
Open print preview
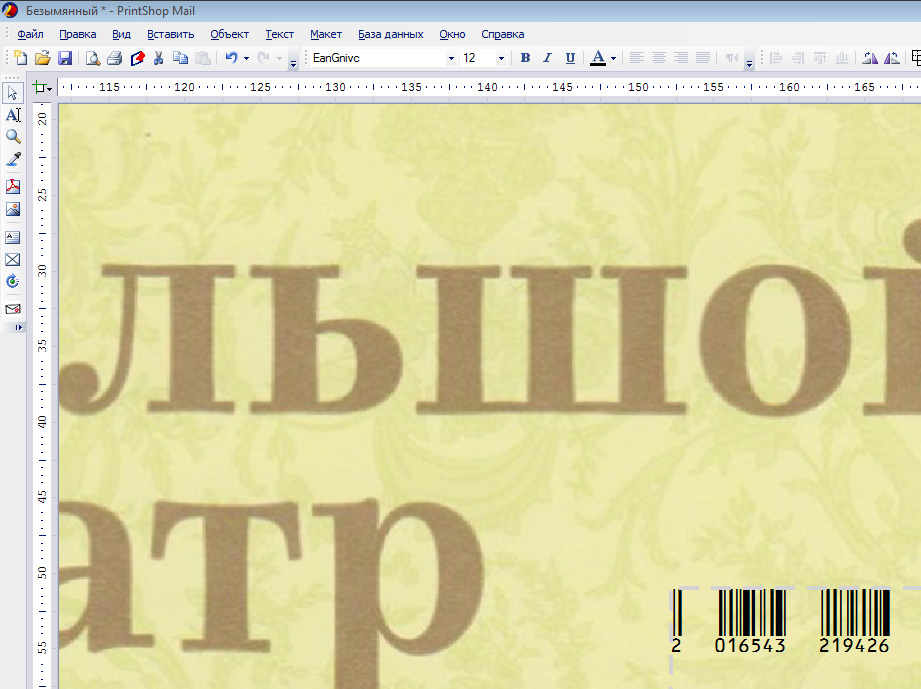point(93,58)
